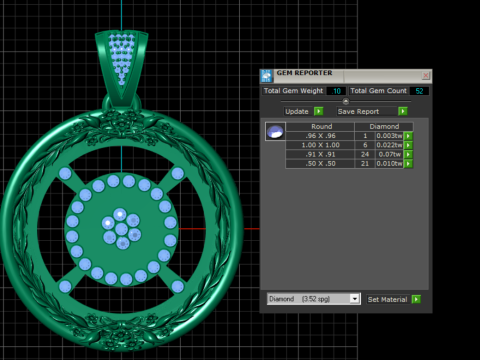Select the 1.00 X 1.00 size cell
Image resolution: width=480 pixels, height=360 pixels.
click(x=320, y=145)
